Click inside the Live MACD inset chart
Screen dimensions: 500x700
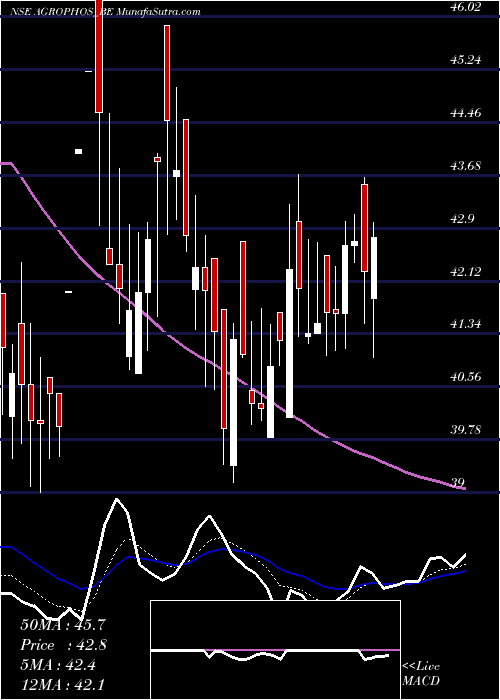[275, 650]
